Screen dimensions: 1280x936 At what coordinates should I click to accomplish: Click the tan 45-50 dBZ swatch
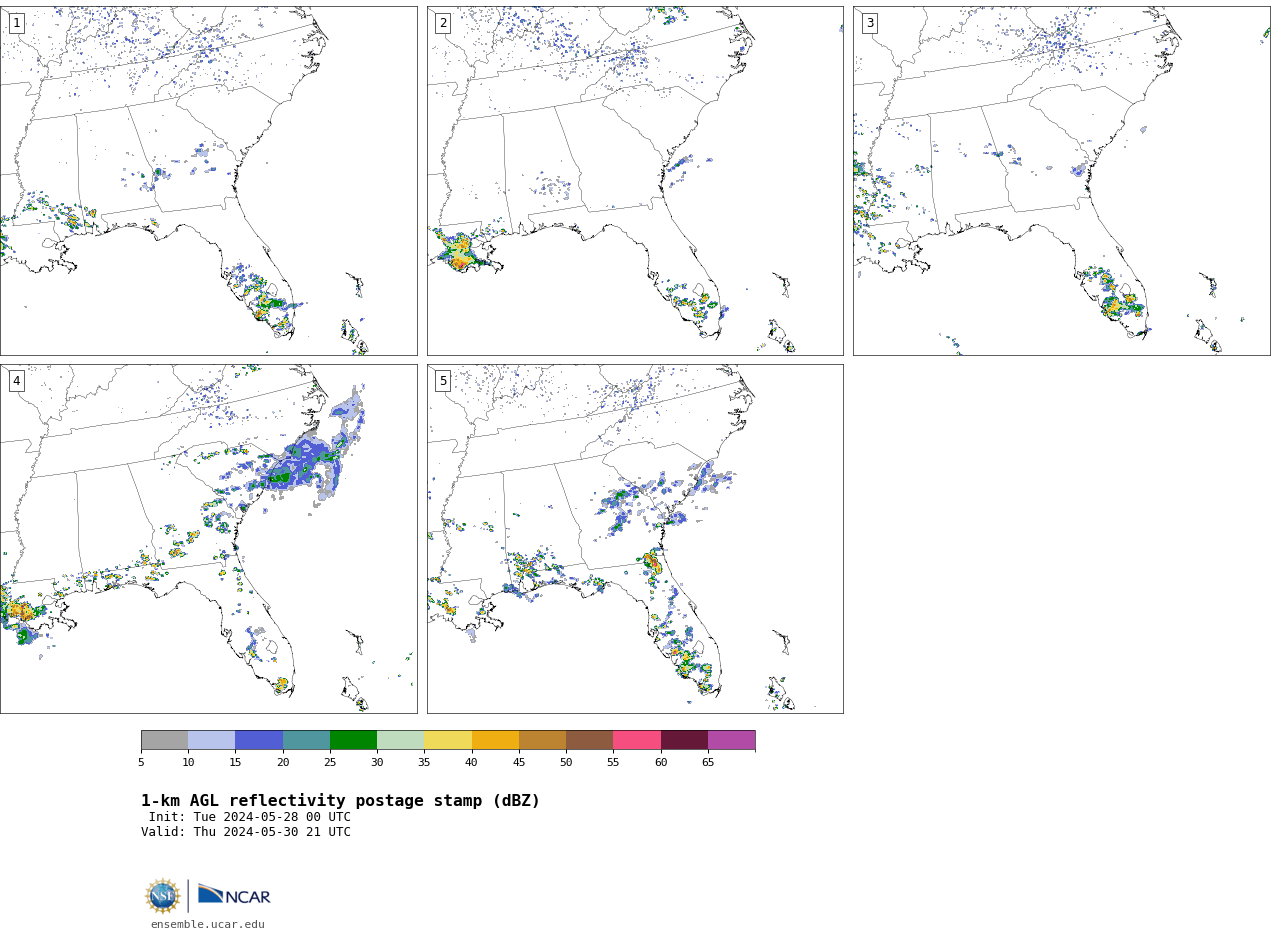tap(542, 740)
